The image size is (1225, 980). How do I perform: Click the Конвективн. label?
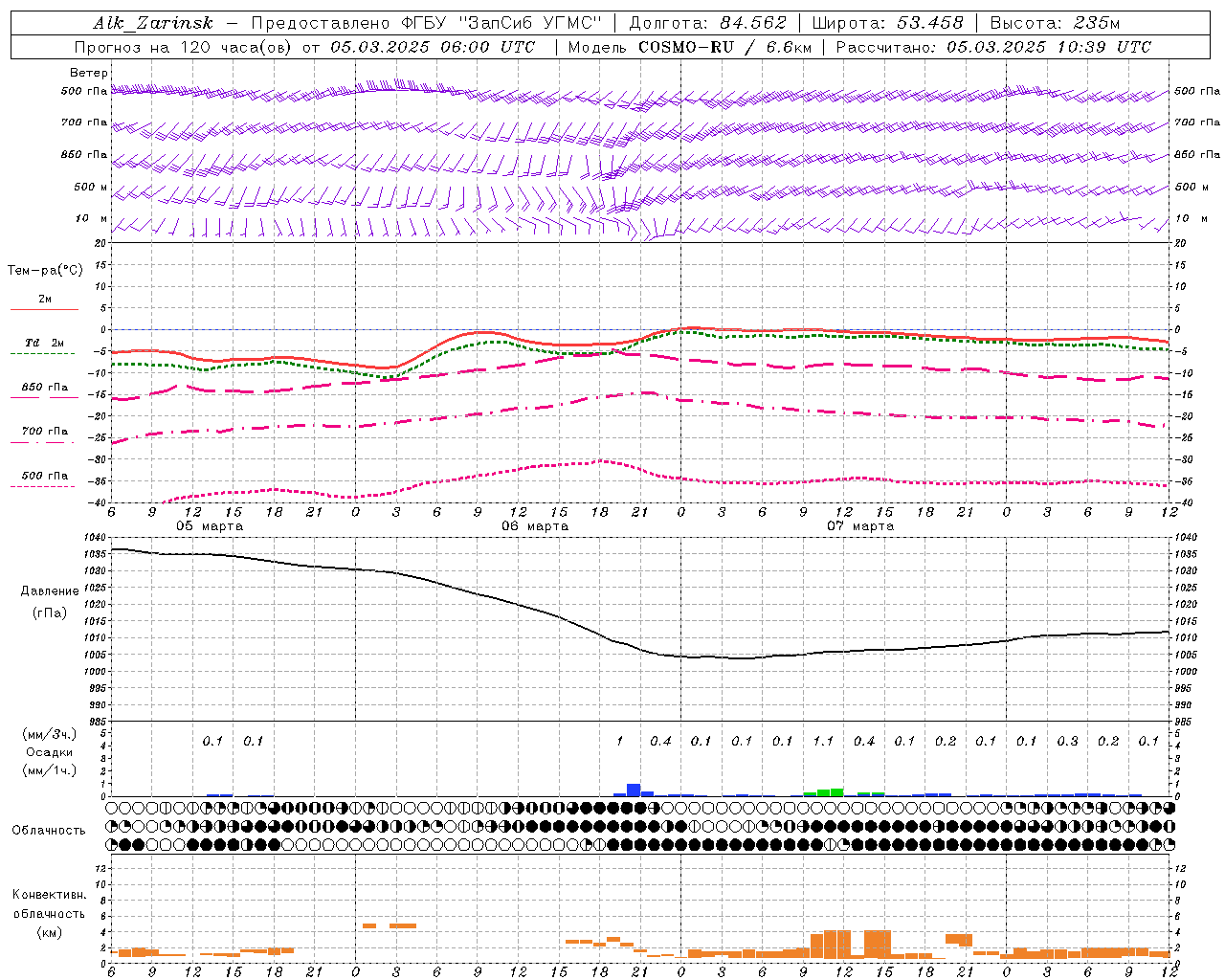(49, 895)
